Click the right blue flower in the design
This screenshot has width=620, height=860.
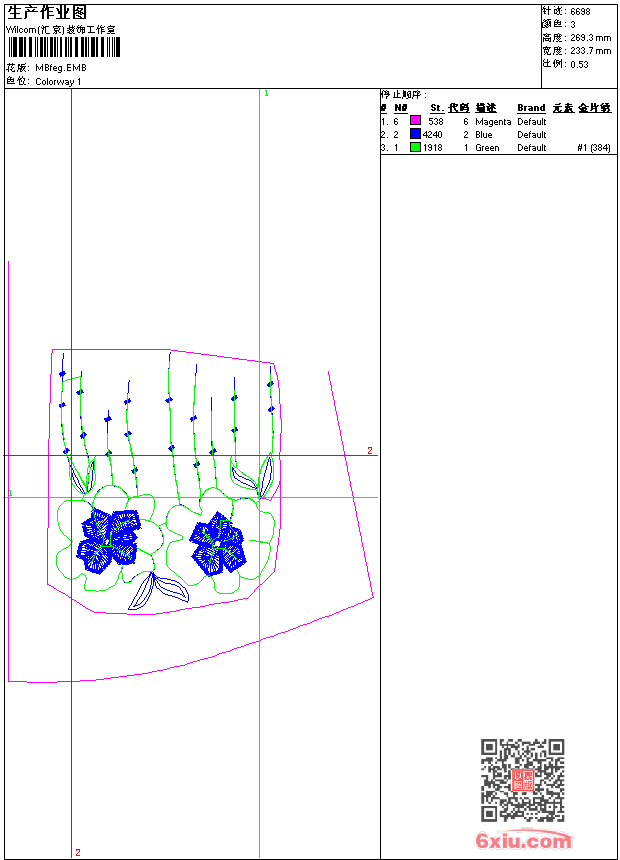tap(218, 544)
